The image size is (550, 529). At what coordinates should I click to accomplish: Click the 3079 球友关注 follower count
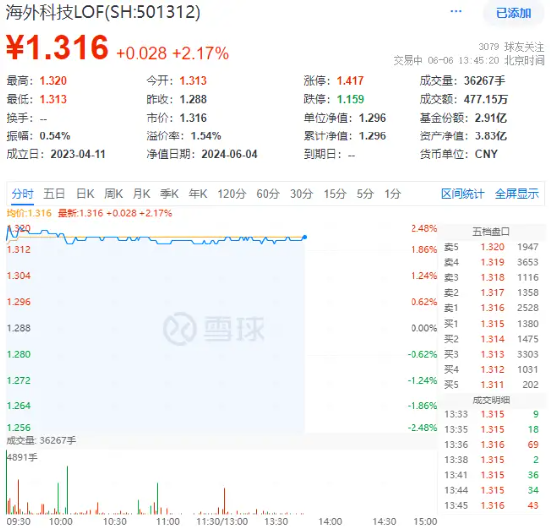[x=511, y=47]
